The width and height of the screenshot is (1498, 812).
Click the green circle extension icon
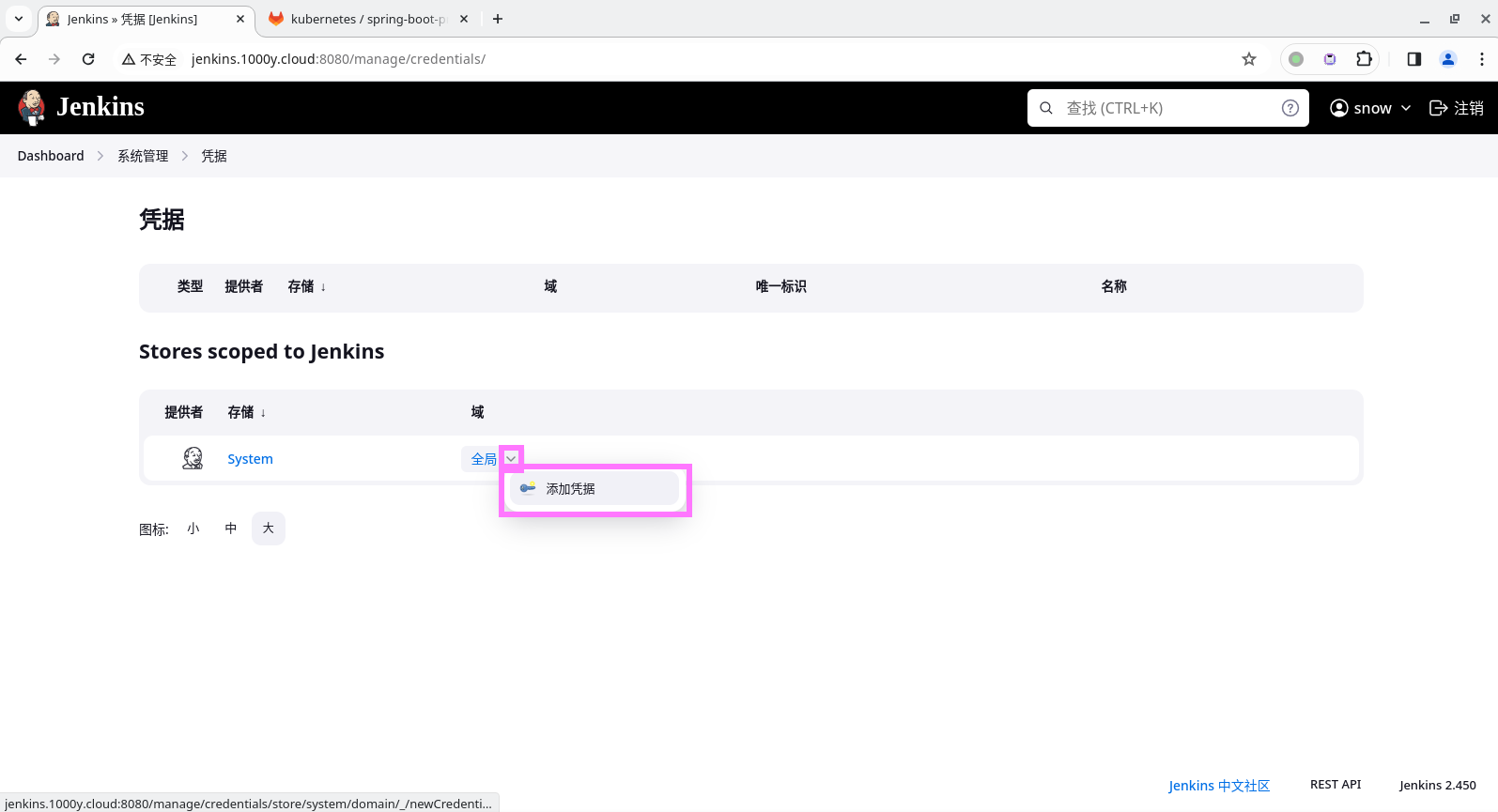tap(1296, 59)
